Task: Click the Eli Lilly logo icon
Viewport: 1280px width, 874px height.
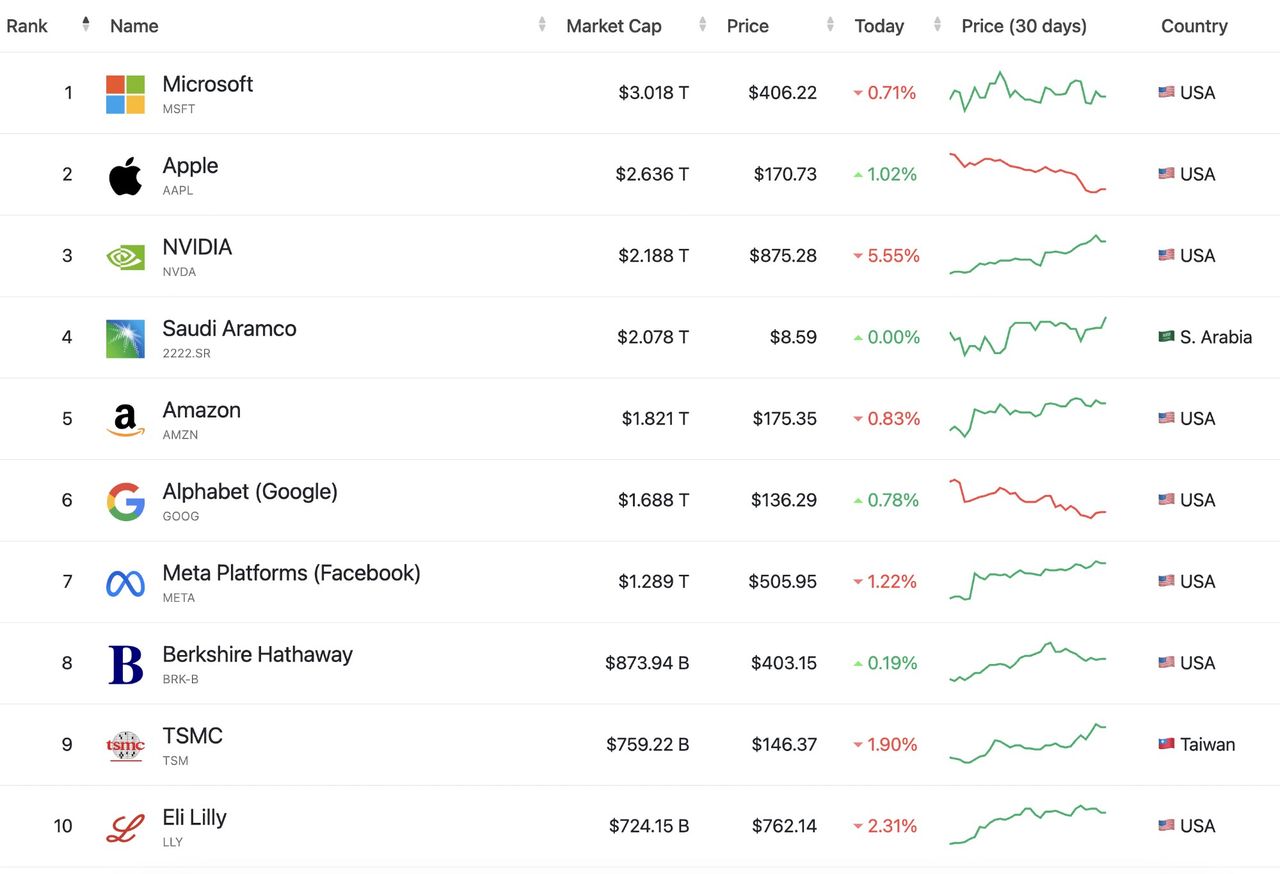Action: coord(125,827)
